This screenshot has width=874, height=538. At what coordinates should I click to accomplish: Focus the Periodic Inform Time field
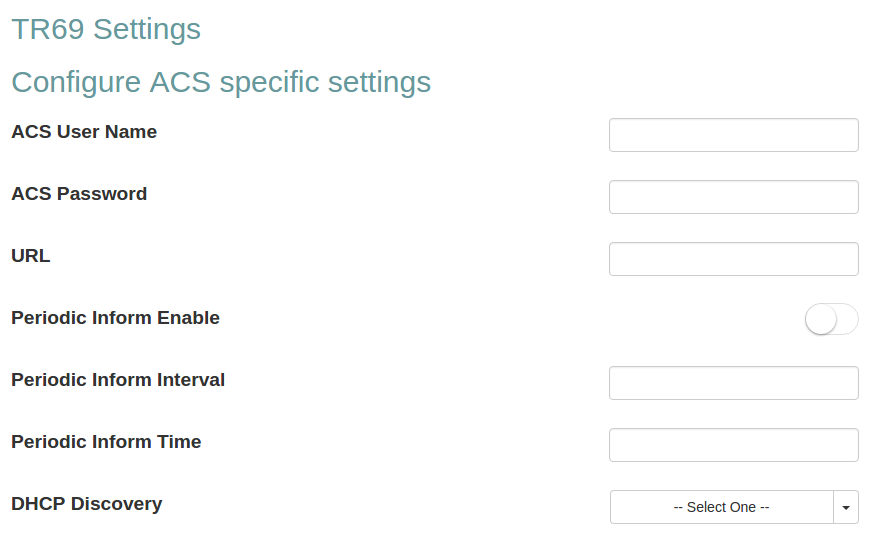(x=733, y=445)
